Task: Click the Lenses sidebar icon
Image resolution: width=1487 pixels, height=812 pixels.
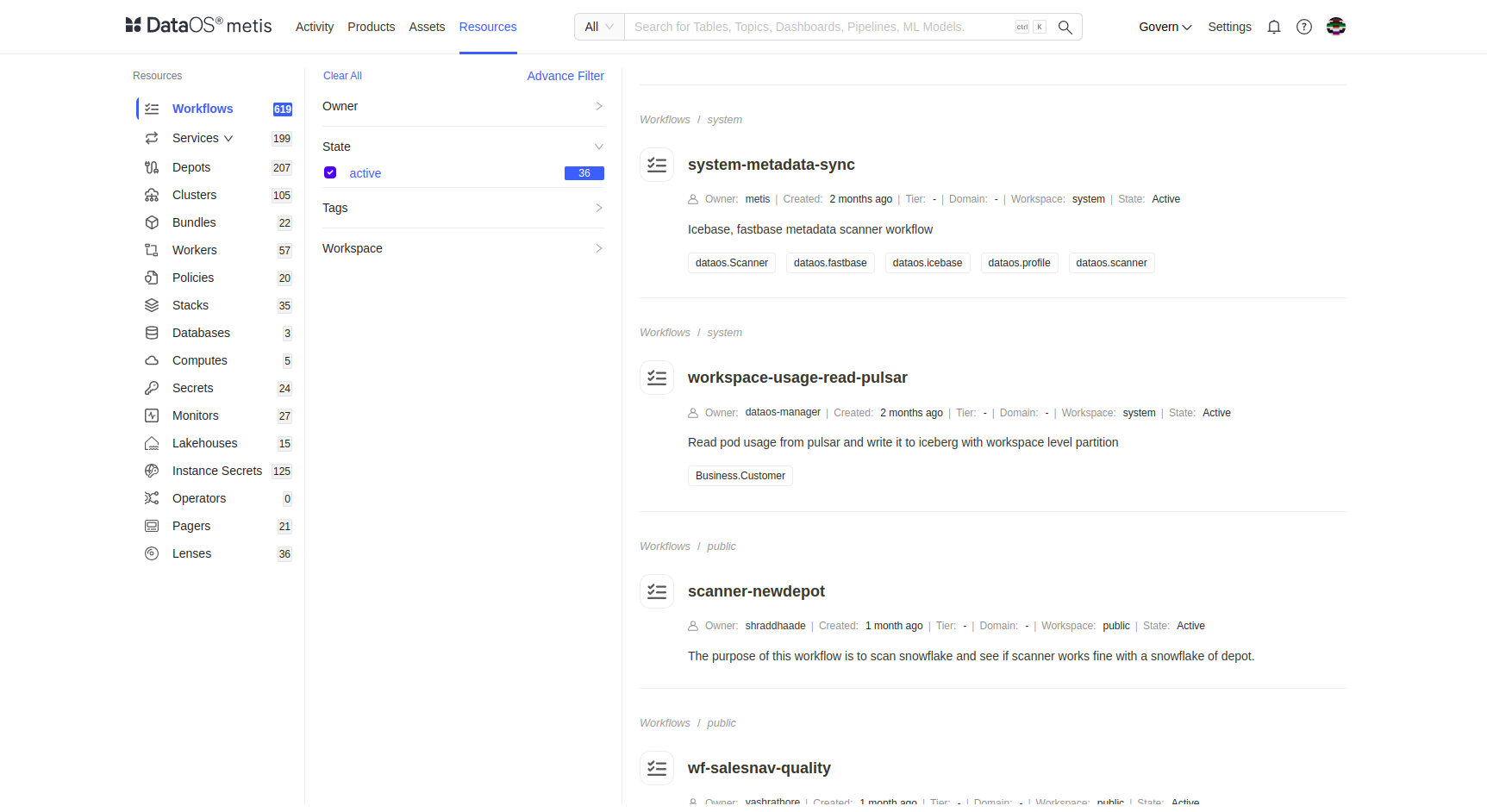Action: click(152, 553)
